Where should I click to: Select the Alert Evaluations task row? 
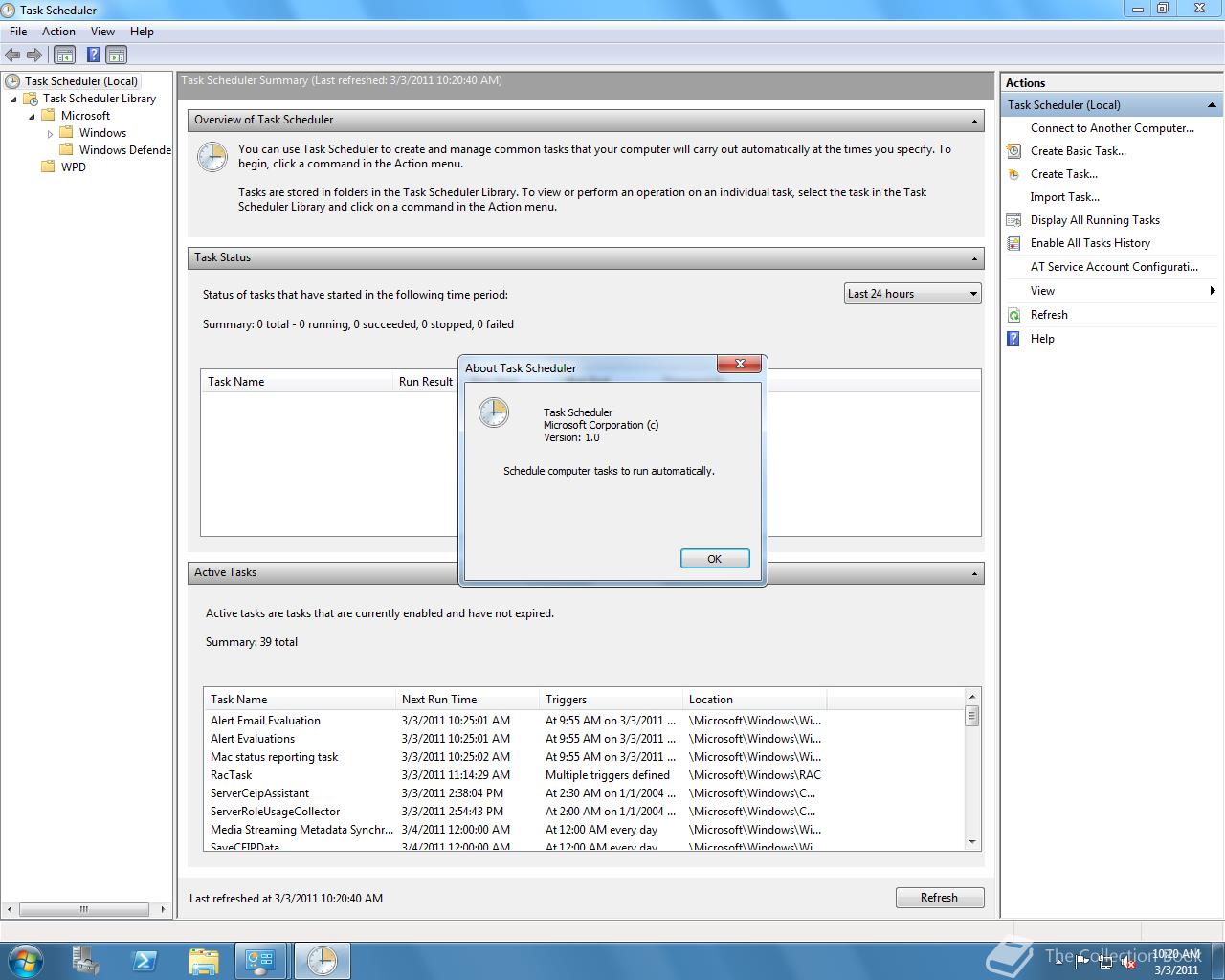click(584, 739)
